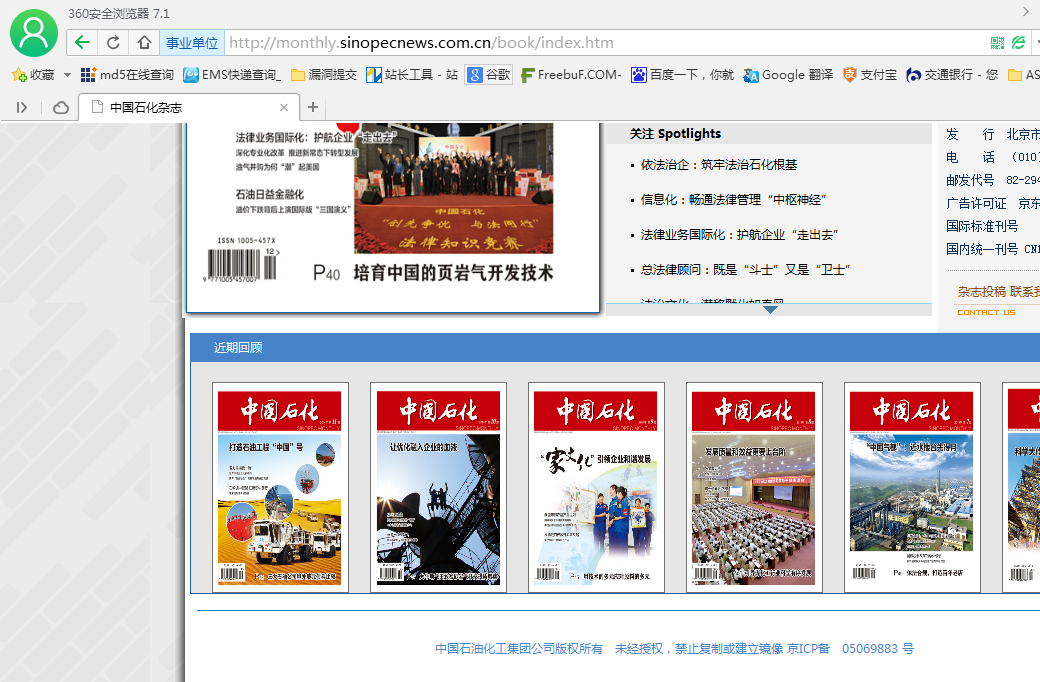This screenshot has width=1040, height=682.
Task: Click the 京ICP备 05069883 号 footer text
Action: pyautogui.click(x=850, y=649)
